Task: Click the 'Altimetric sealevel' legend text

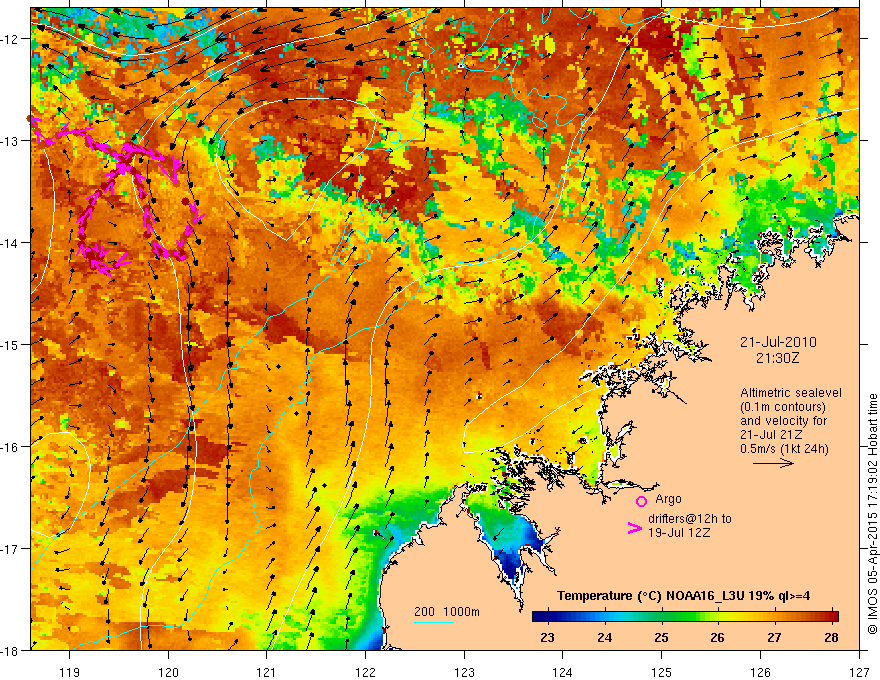Action: [791, 393]
